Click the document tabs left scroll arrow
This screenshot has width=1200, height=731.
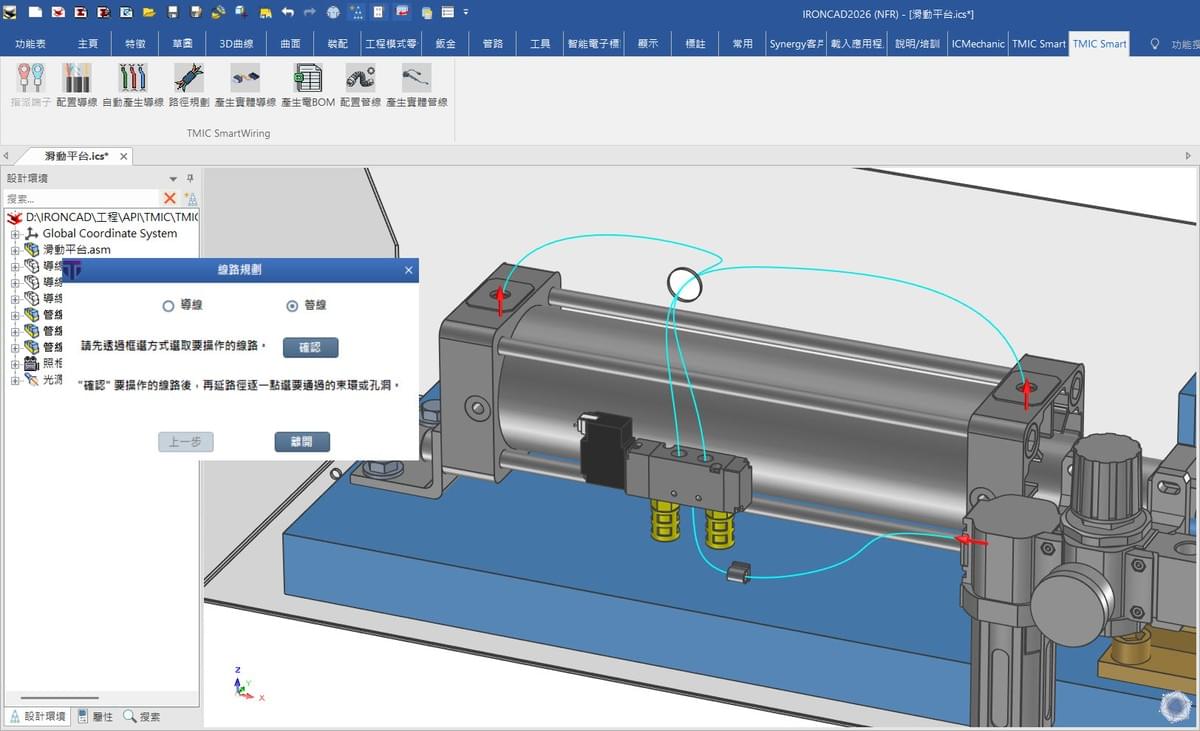point(6,156)
